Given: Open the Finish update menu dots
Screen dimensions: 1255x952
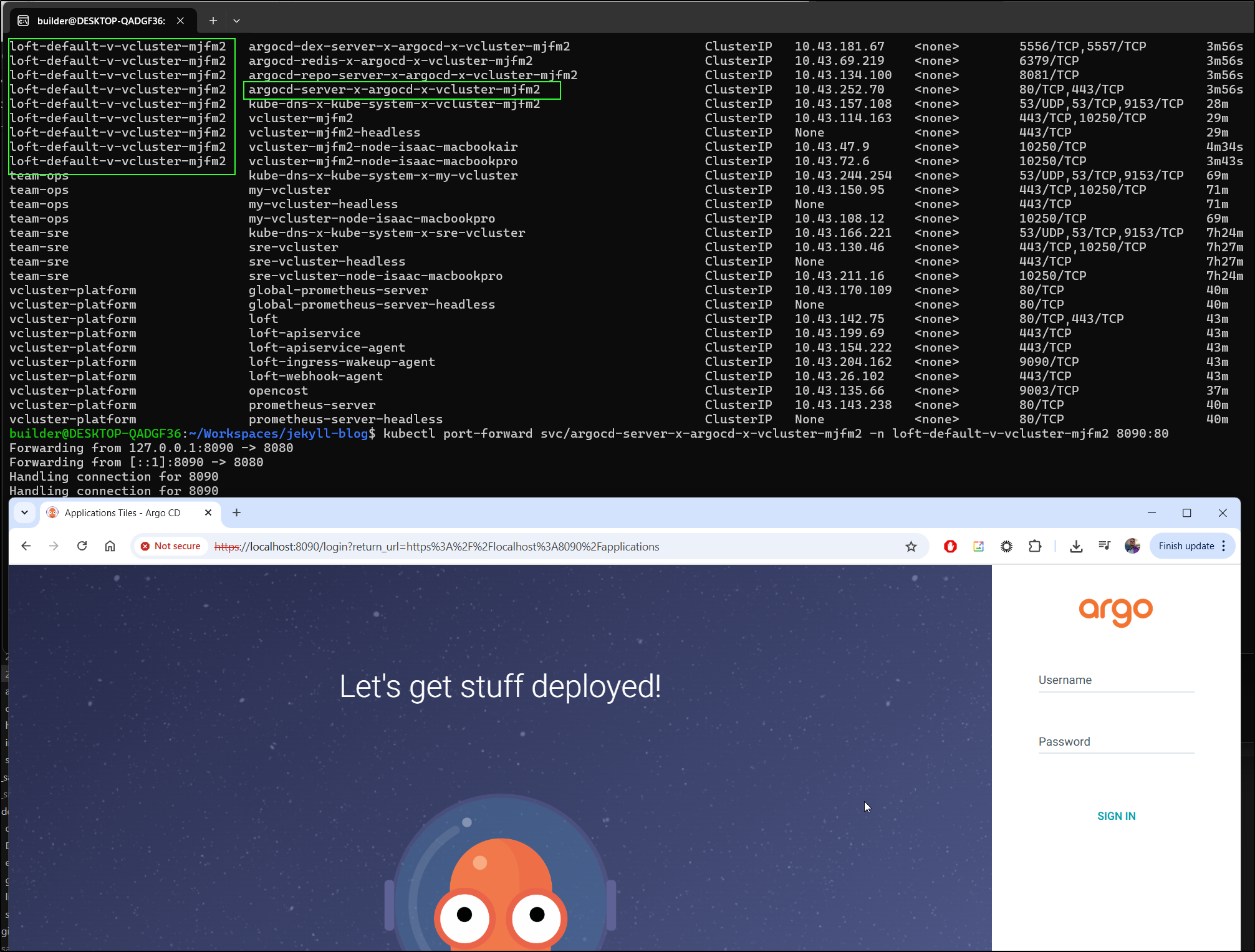Looking at the screenshot, I should 1224,546.
